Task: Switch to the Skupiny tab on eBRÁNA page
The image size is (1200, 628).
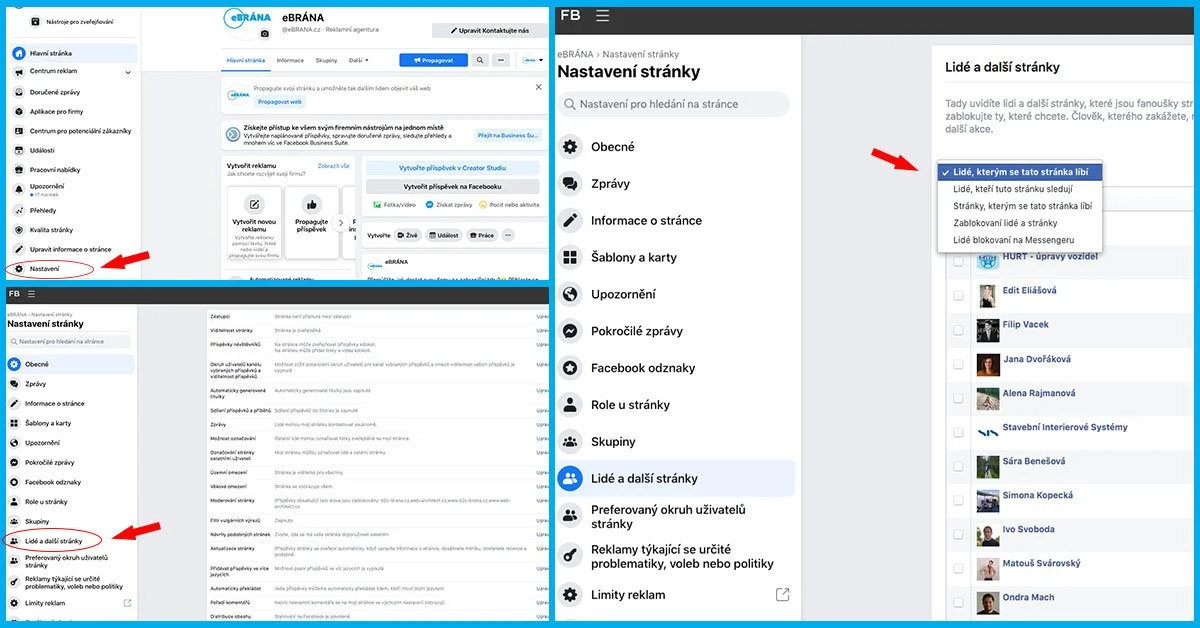Action: pyautogui.click(x=326, y=60)
